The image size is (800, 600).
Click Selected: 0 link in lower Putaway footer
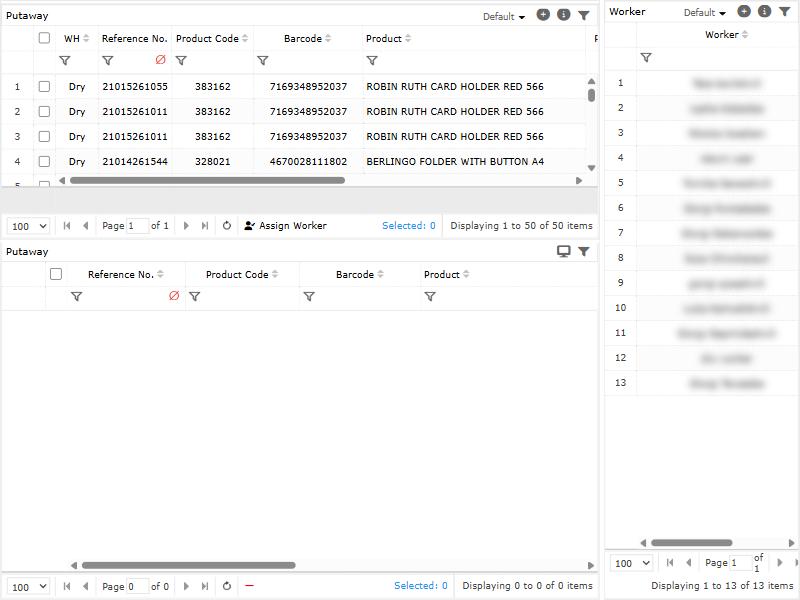point(420,586)
